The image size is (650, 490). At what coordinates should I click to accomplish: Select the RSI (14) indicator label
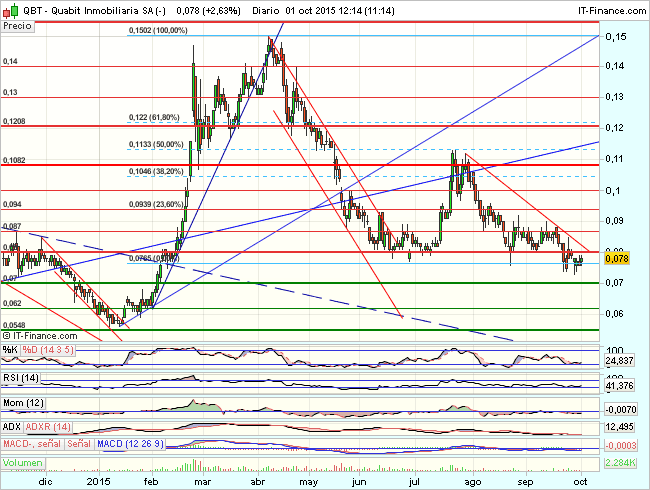[21, 378]
